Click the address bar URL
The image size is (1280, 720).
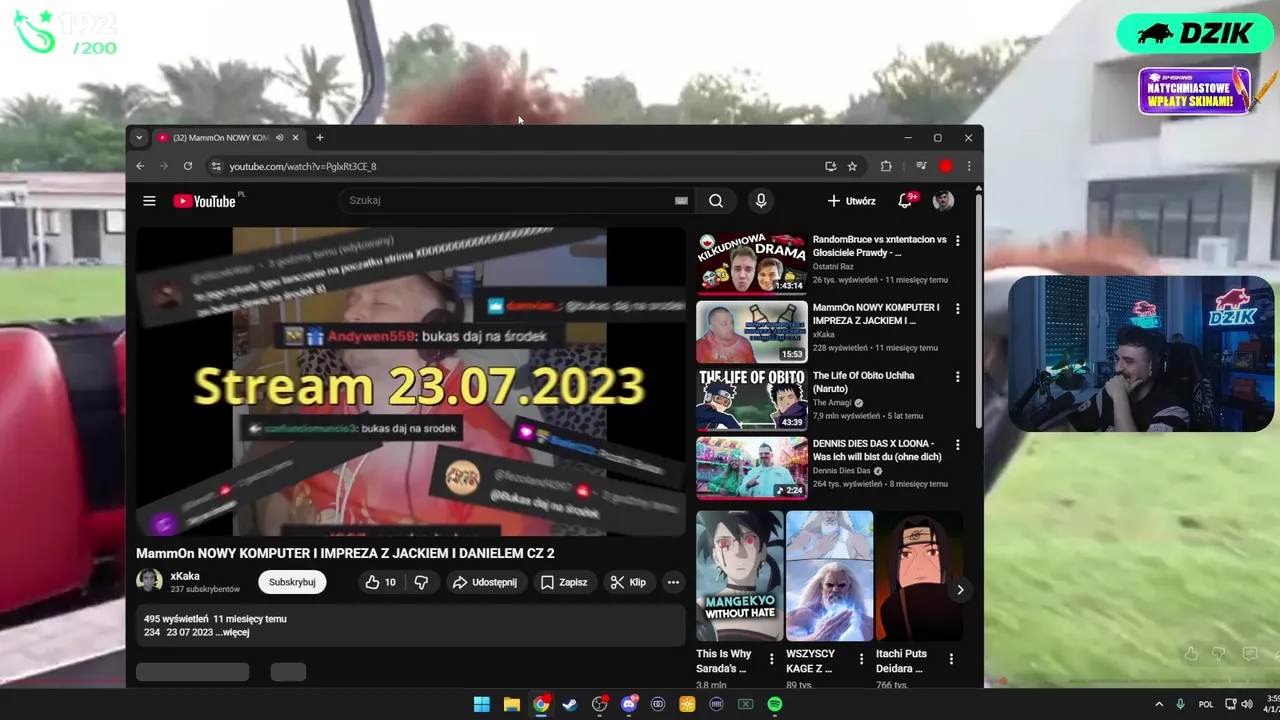click(x=303, y=166)
